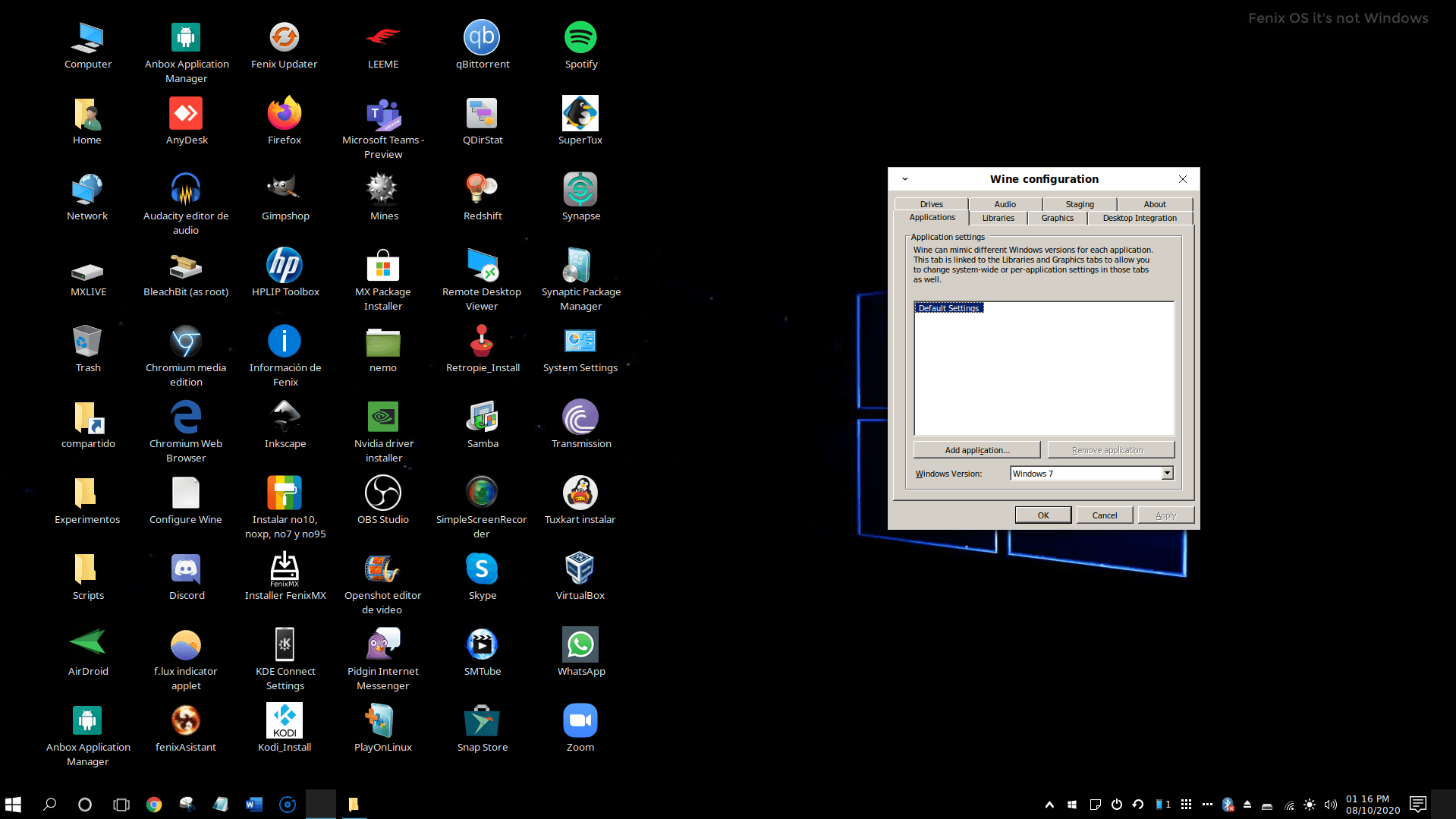Open the System Settings desktop icon
1456x819 pixels.
pos(580,341)
